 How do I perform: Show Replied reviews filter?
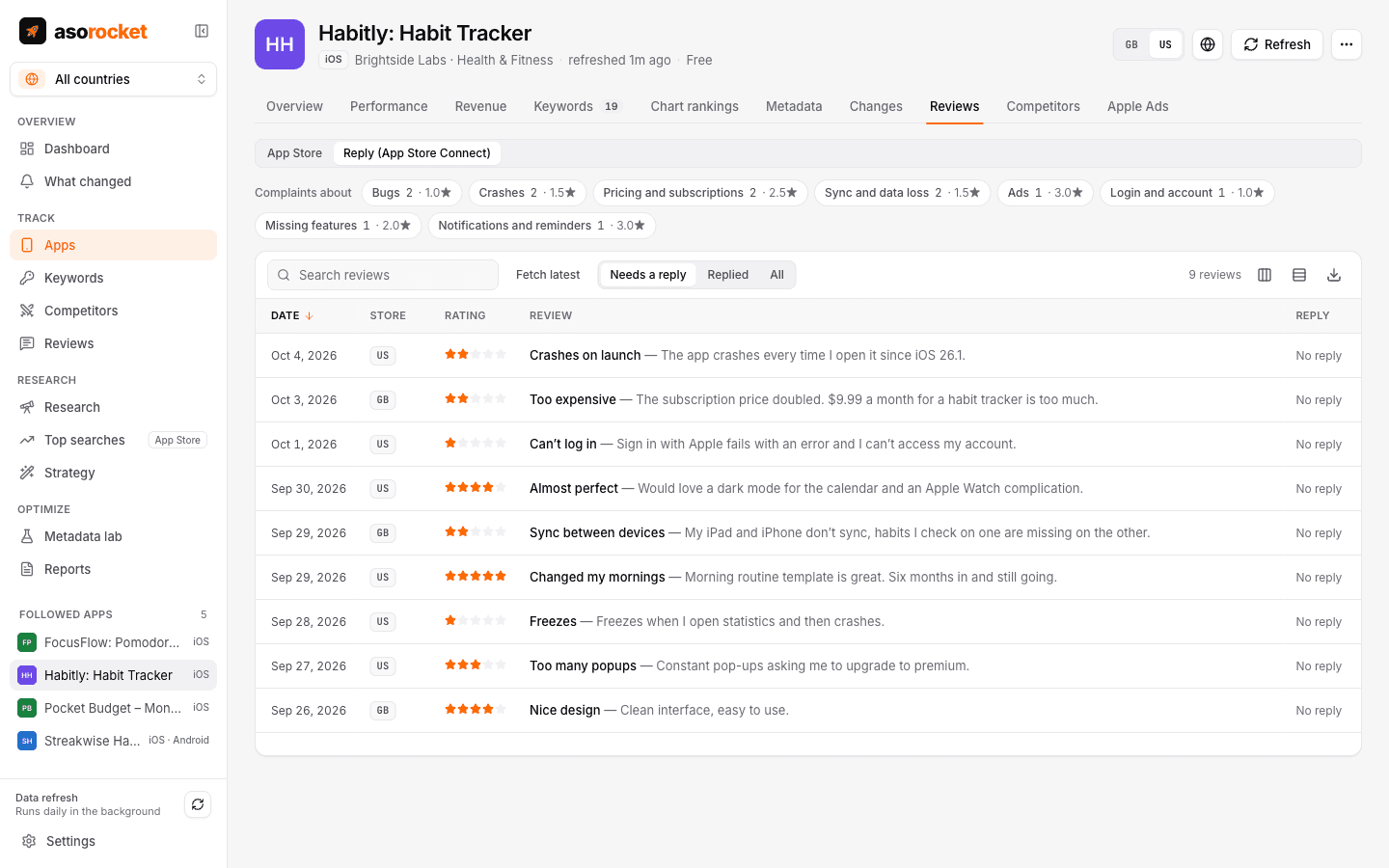pos(728,275)
